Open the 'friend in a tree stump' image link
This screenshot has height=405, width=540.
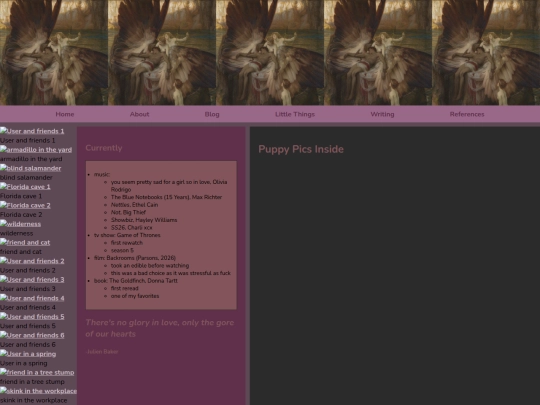pos(37,373)
